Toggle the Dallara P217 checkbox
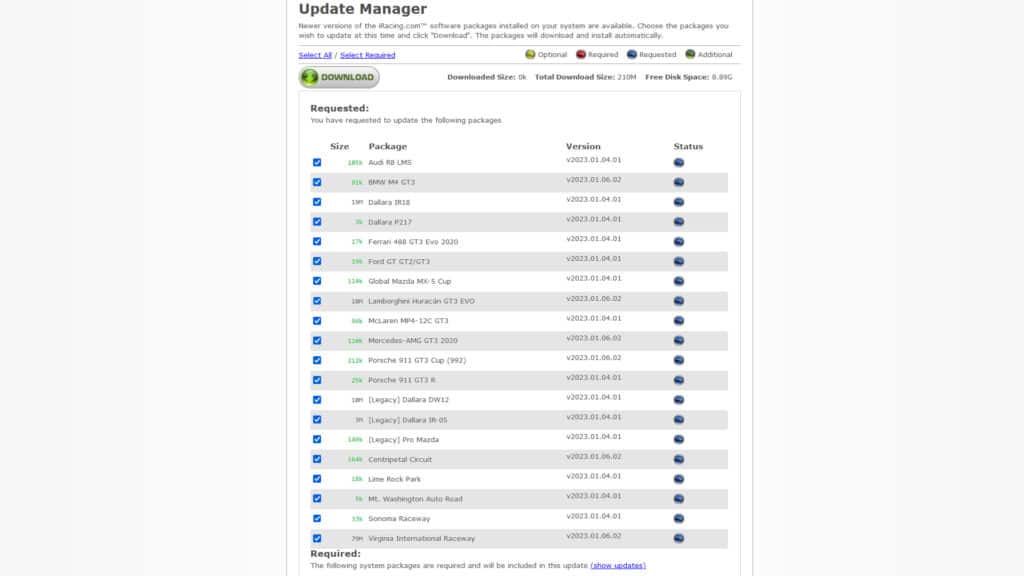 [317, 222]
